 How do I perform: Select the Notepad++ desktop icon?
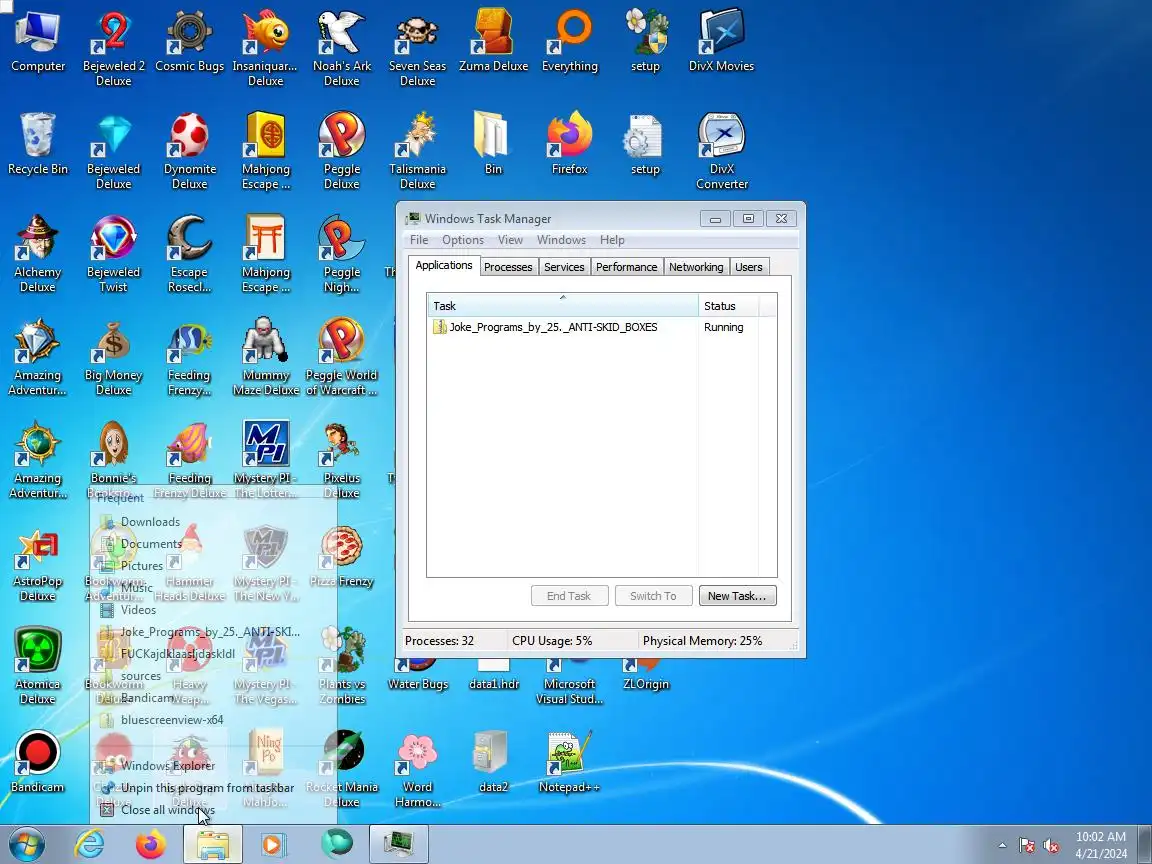click(x=569, y=761)
